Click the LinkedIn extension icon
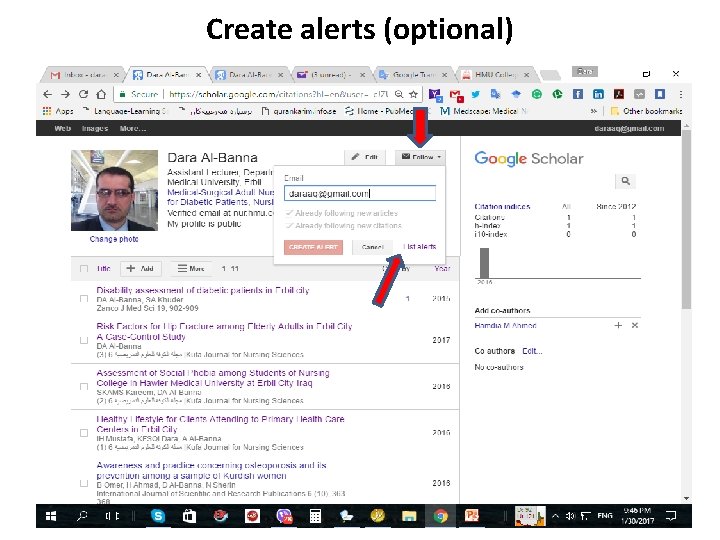Viewport: 720px width, 540px height. 598,94
